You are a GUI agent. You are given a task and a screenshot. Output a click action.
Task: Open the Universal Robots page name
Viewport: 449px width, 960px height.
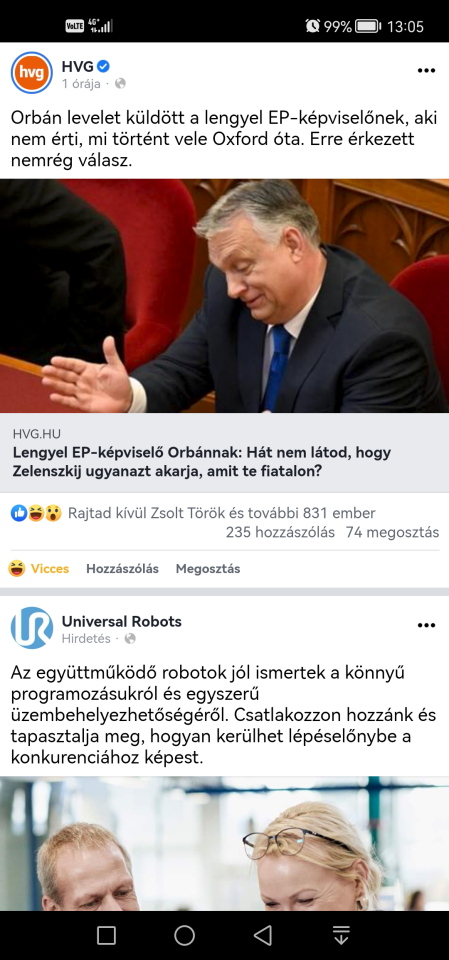pyautogui.click(x=121, y=621)
